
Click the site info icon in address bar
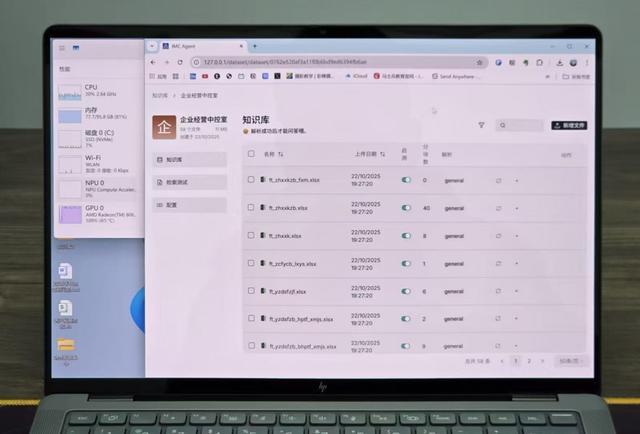coord(196,62)
